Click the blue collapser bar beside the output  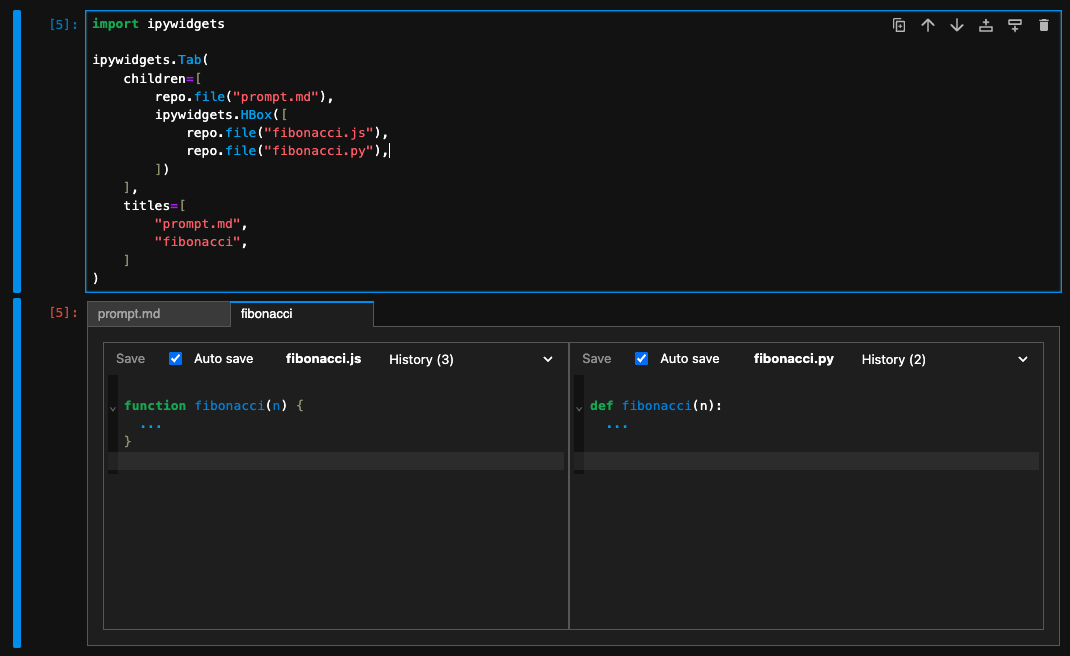(x=17, y=472)
